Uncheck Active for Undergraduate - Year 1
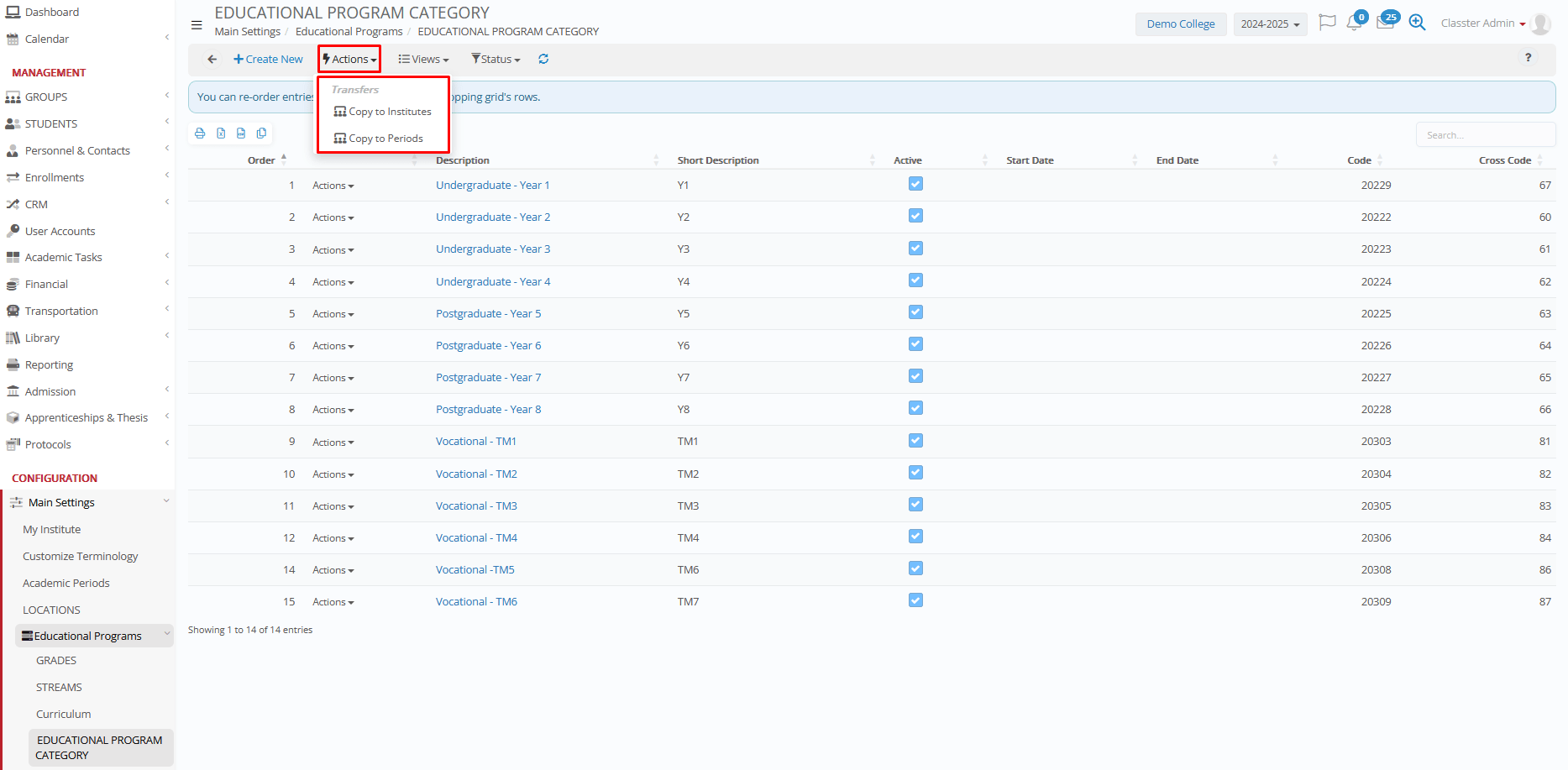Viewport: 1568px width, 770px height. tap(915, 184)
